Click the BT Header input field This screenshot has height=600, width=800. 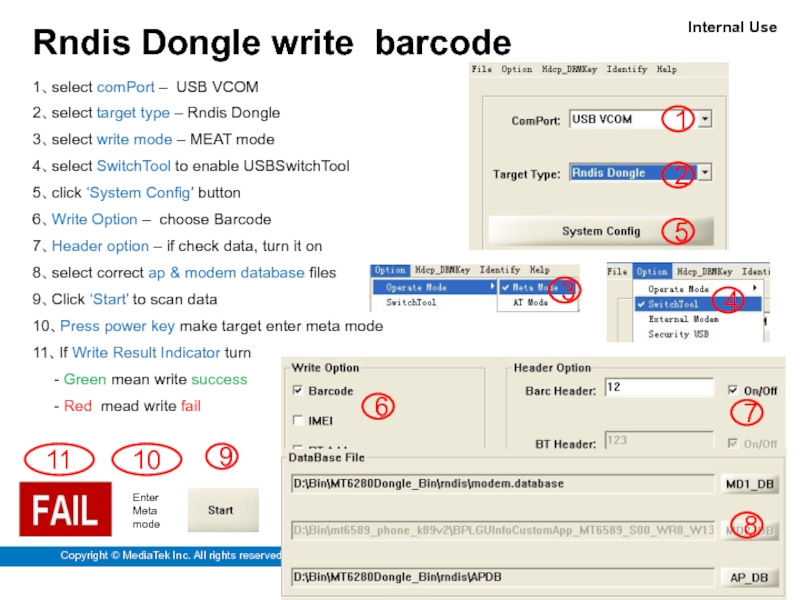659,440
